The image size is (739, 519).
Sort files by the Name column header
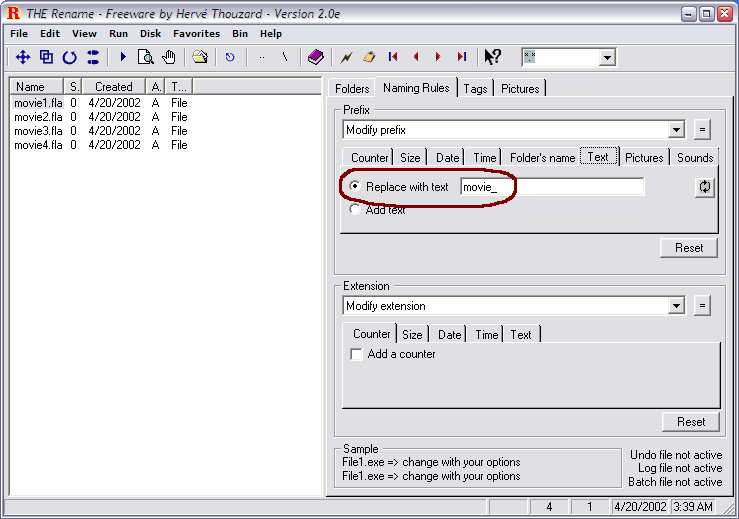pyautogui.click(x=36, y=87)
